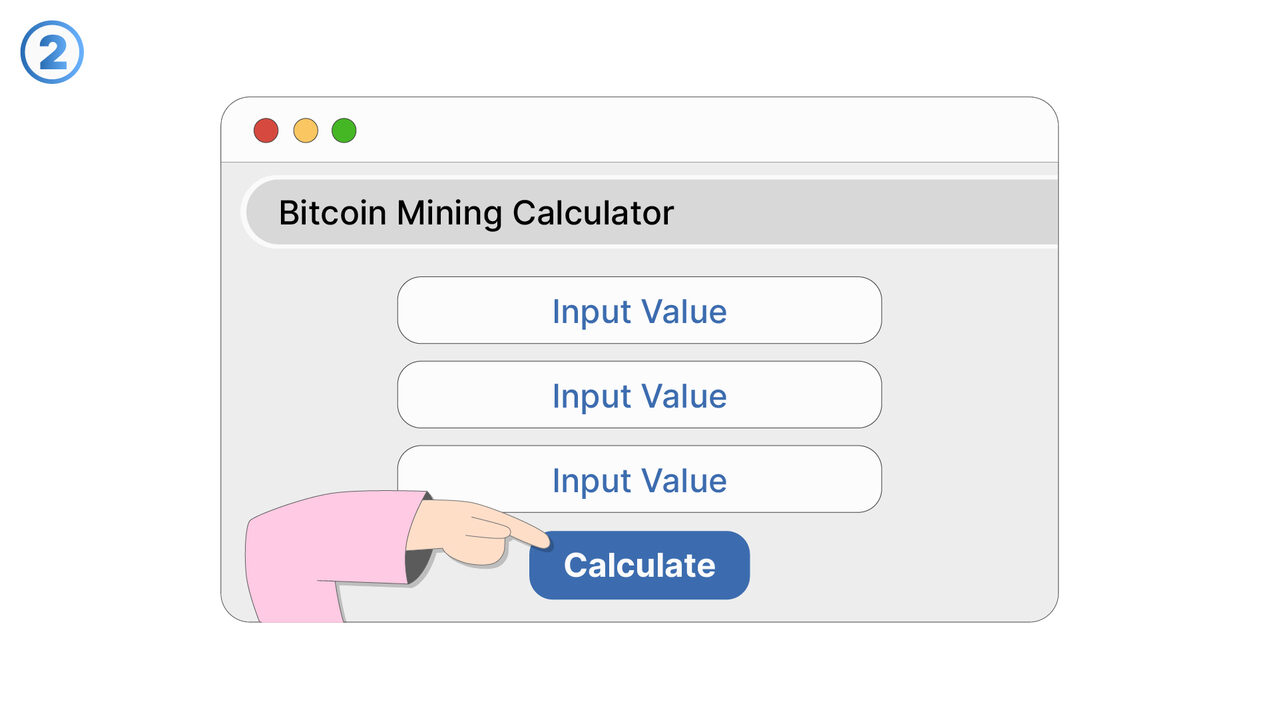This screenshot has width=1279, height=720.
Task: Click the empty window title bar area
Action: [x=700, y=130]
